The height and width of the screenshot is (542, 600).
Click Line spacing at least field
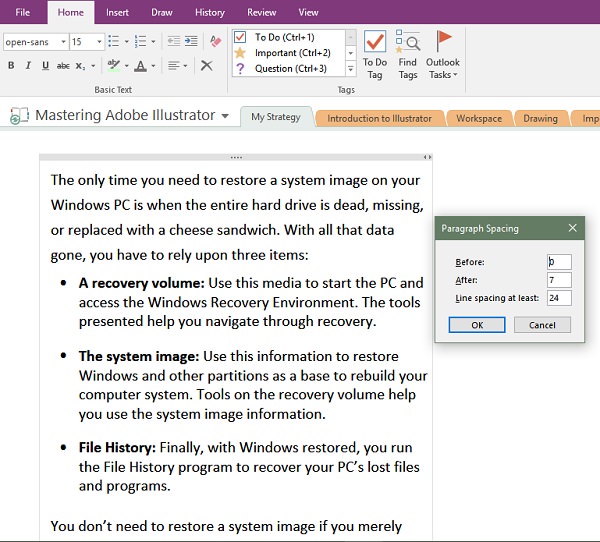(559, 298)
